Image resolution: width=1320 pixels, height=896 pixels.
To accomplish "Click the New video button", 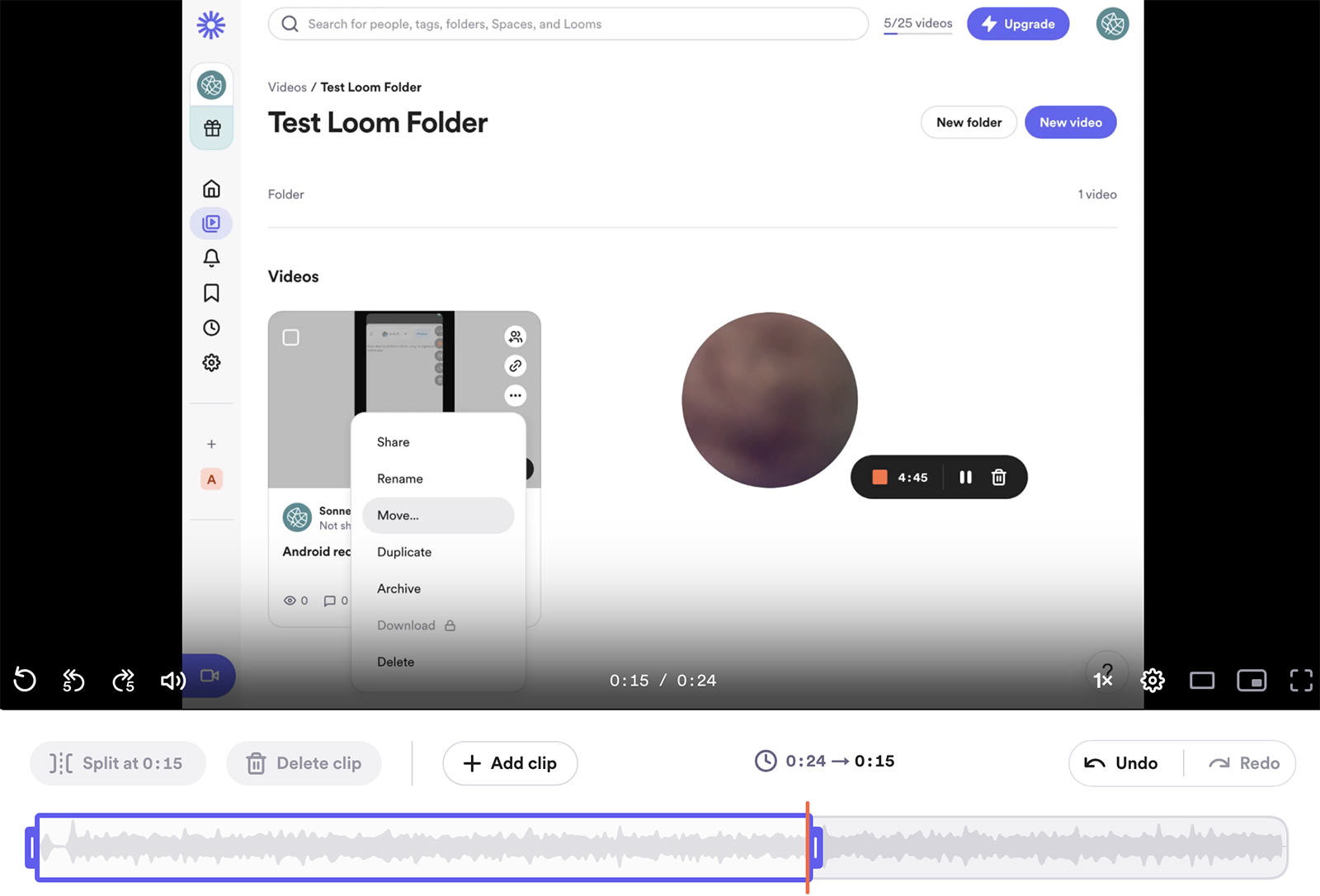I will 1070,122.
